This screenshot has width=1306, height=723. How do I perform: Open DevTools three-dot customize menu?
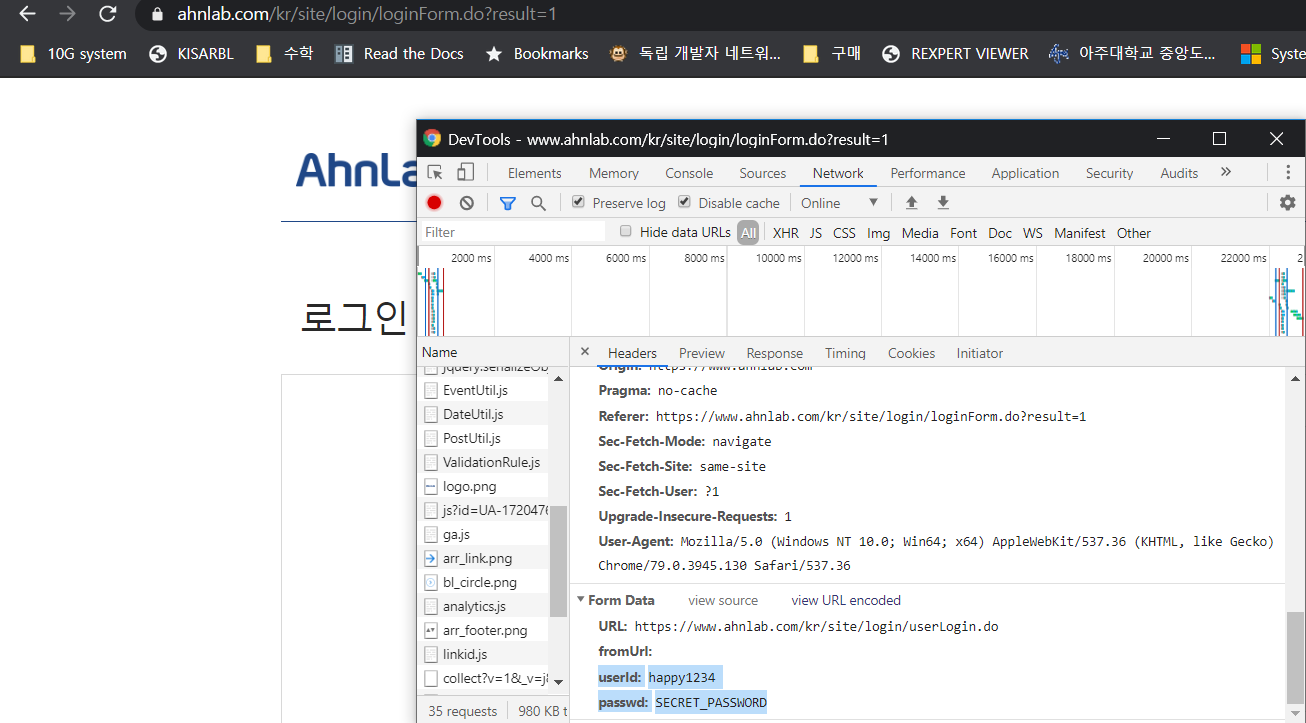coord(1288,172)
